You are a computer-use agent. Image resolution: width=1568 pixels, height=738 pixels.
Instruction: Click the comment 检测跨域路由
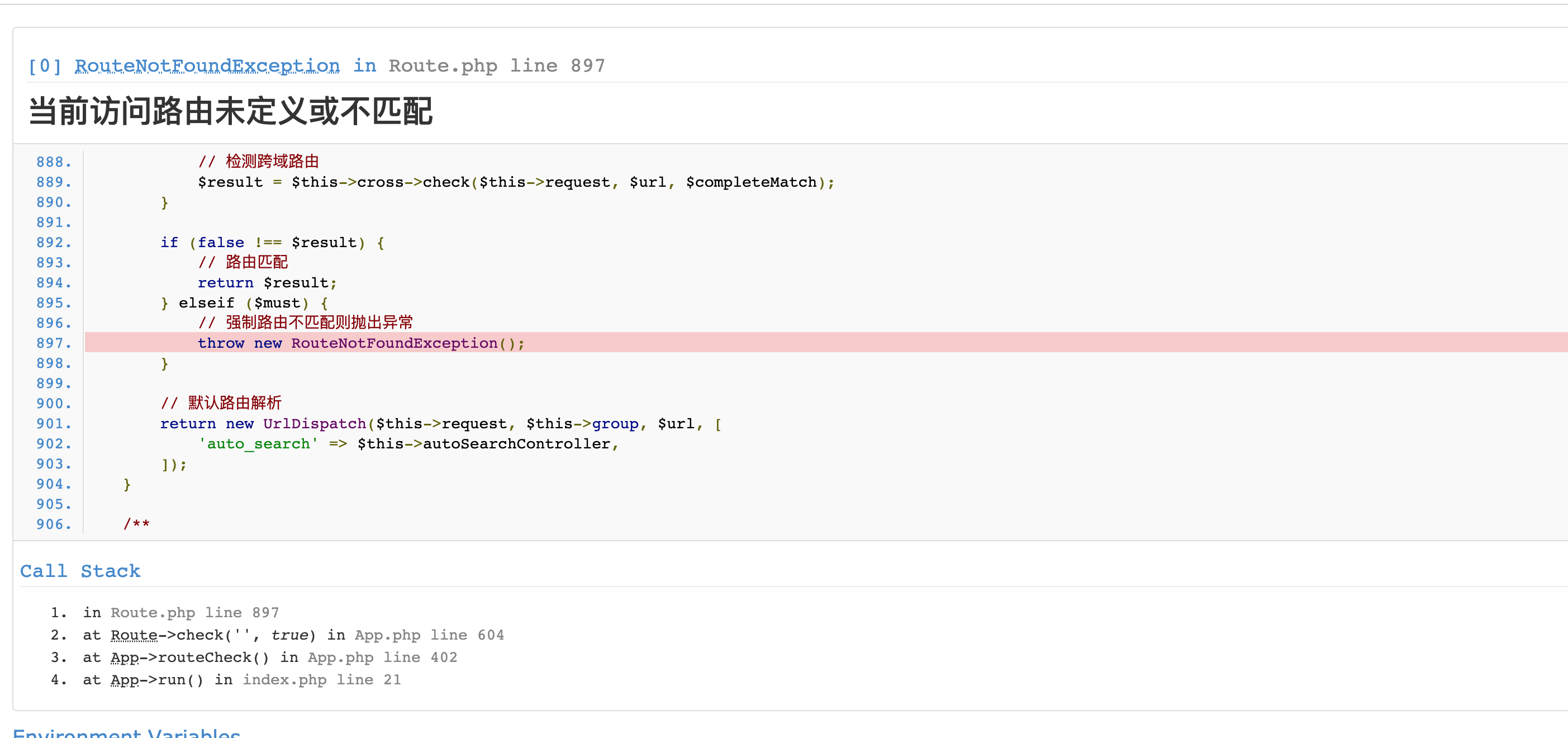pyautogui.click(x=259, y=162)
